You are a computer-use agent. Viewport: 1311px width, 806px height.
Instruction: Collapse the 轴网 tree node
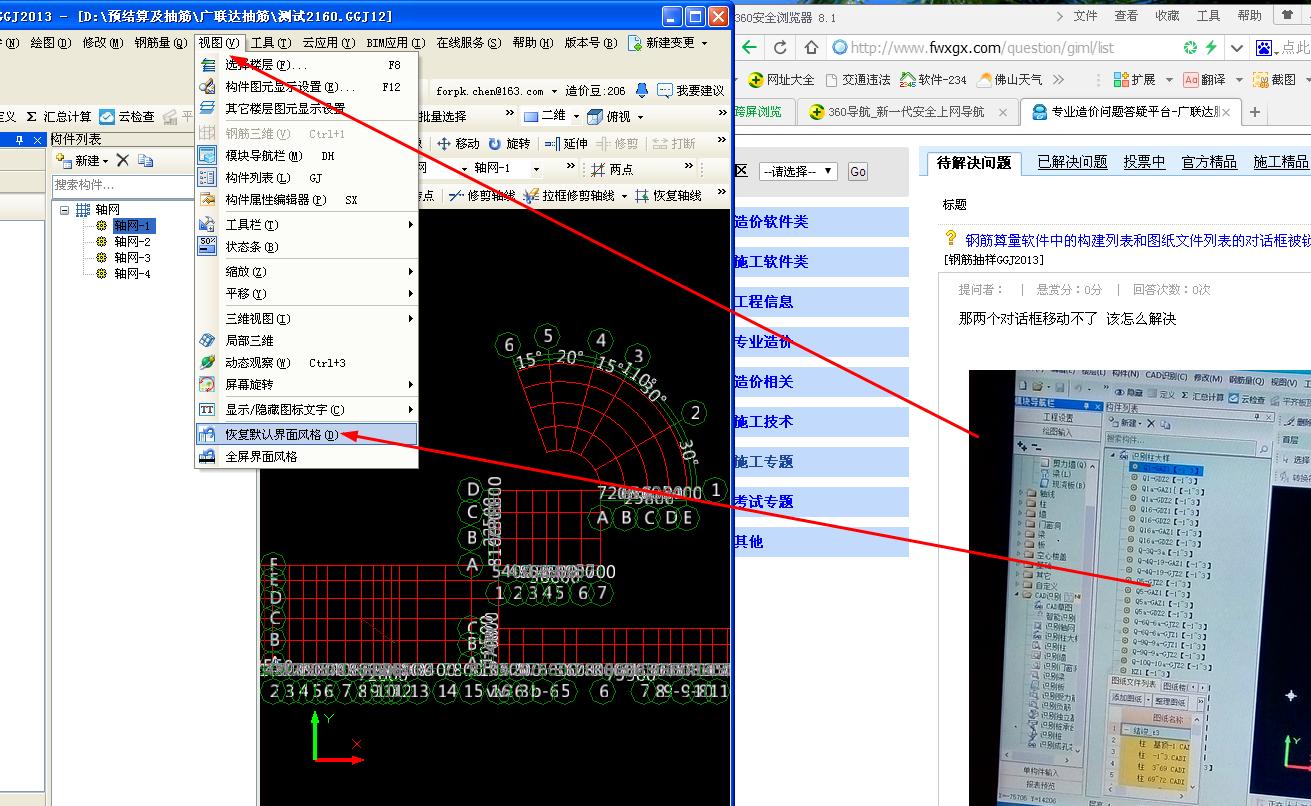point(65,210)
